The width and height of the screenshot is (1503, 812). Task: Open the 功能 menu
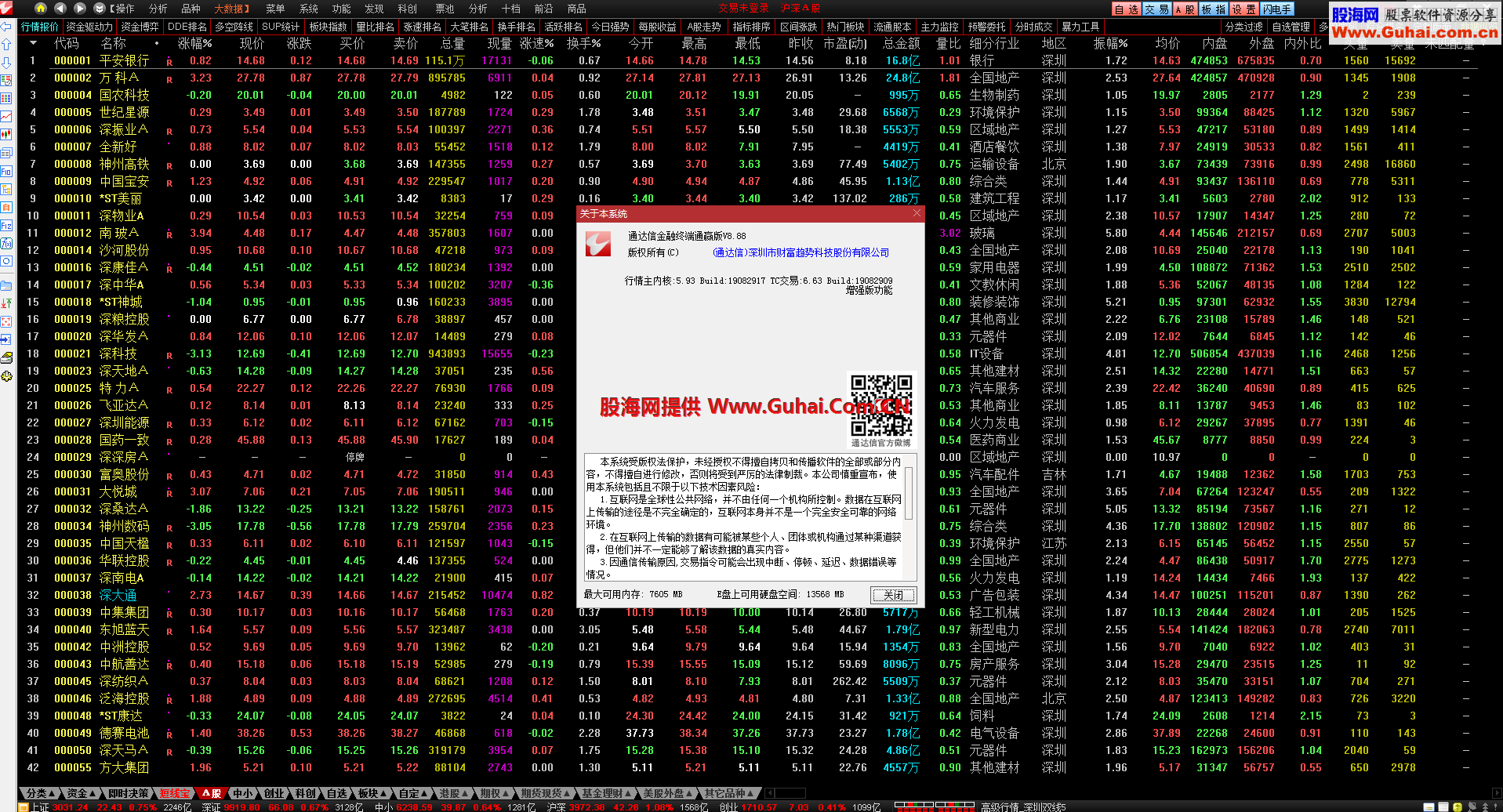[x=342, y=9]
